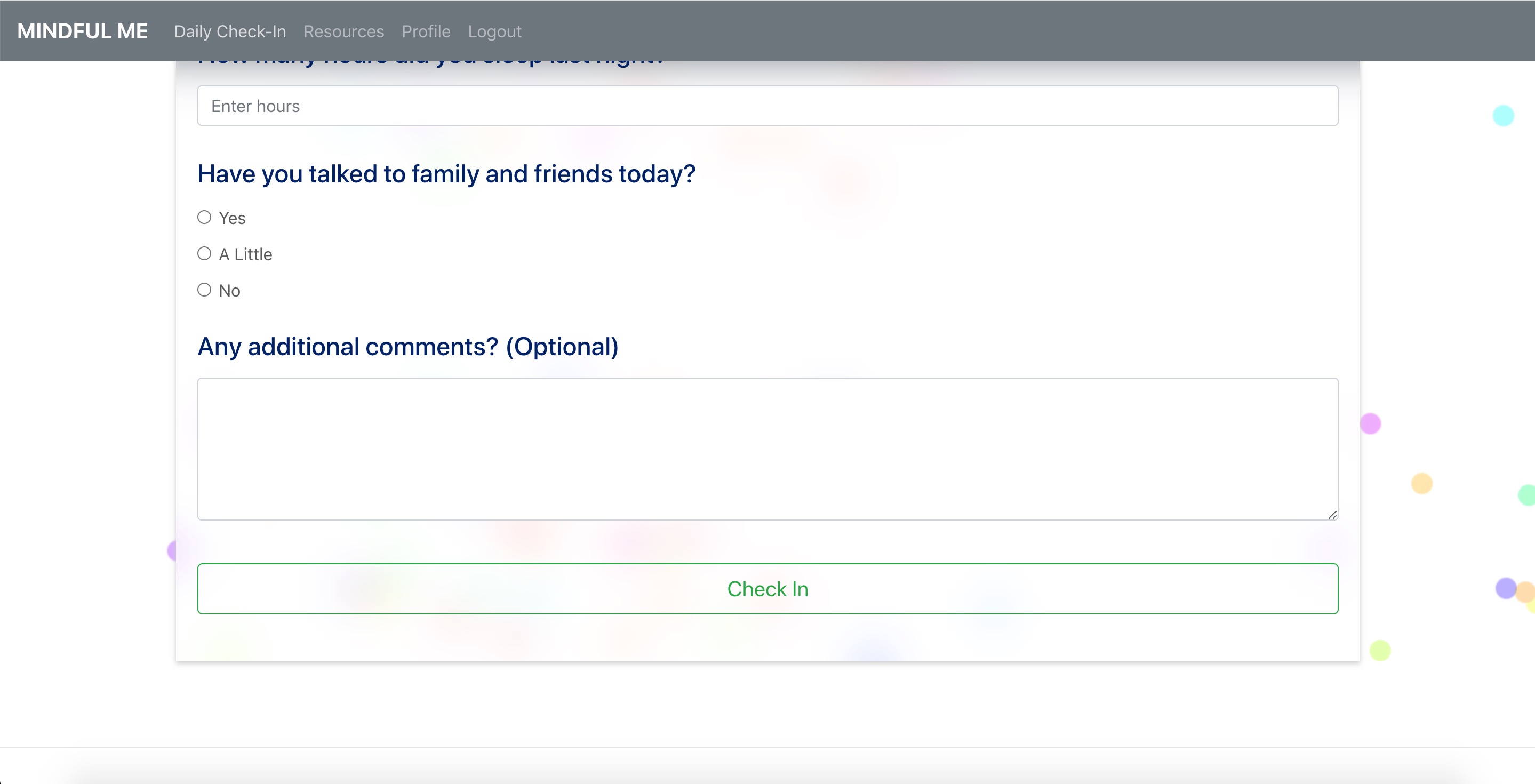Click the cyan floating bubble
Viewport: 1535px width, 784px height.
pos(1503,116)
